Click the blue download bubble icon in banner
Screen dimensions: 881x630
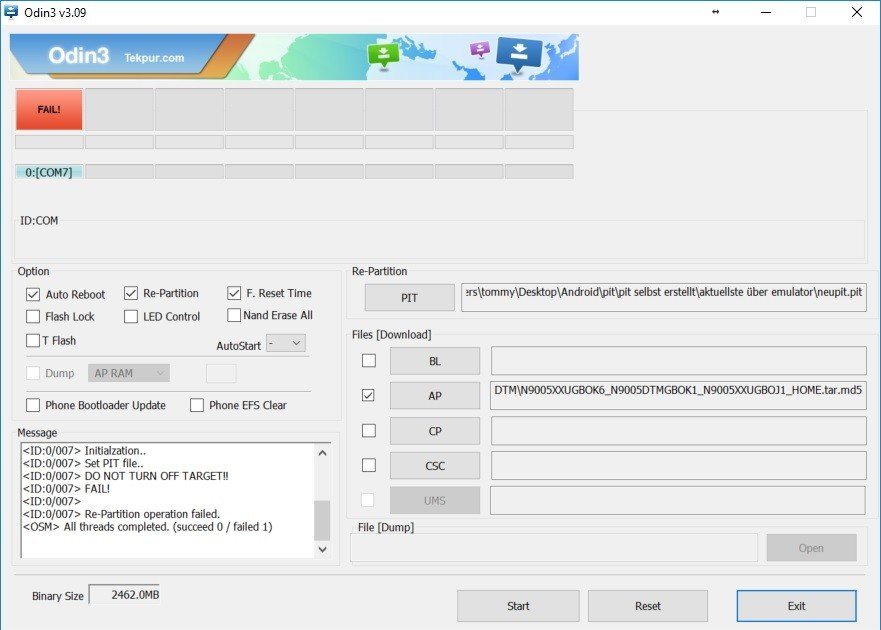click(x=520, y=54)
